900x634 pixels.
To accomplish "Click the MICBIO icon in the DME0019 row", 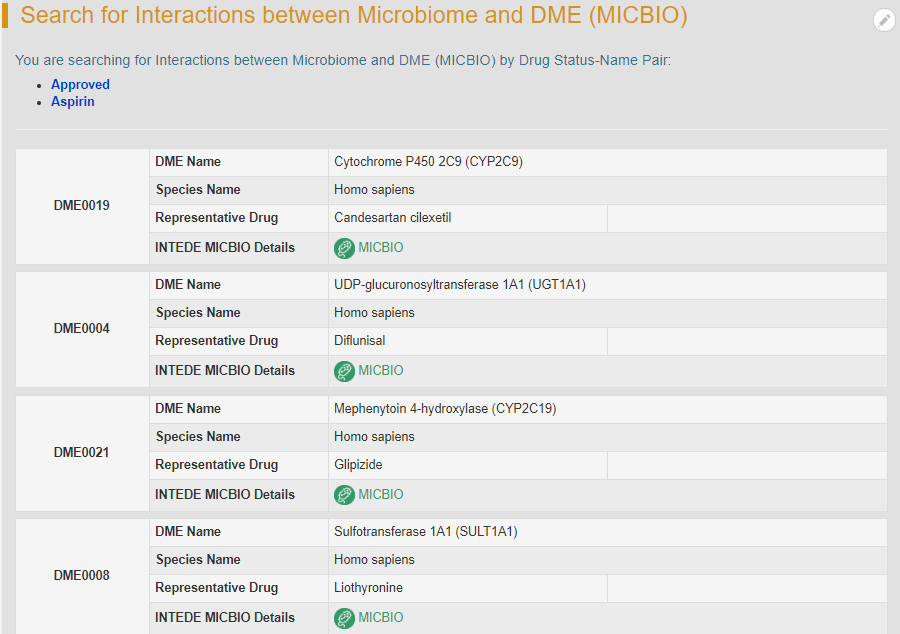I will (x=344, y=248).
